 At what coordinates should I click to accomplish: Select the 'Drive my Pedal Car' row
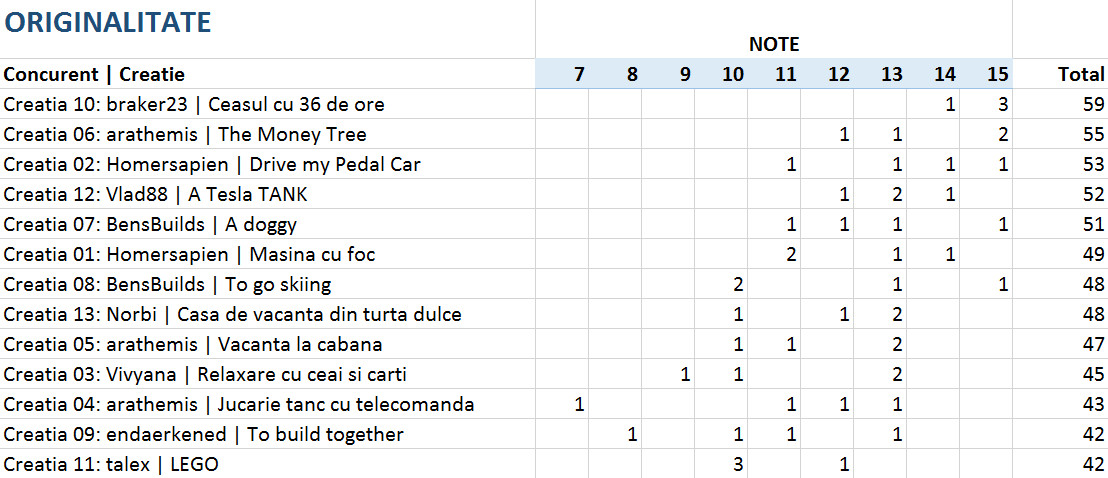(x=212, y=164)
